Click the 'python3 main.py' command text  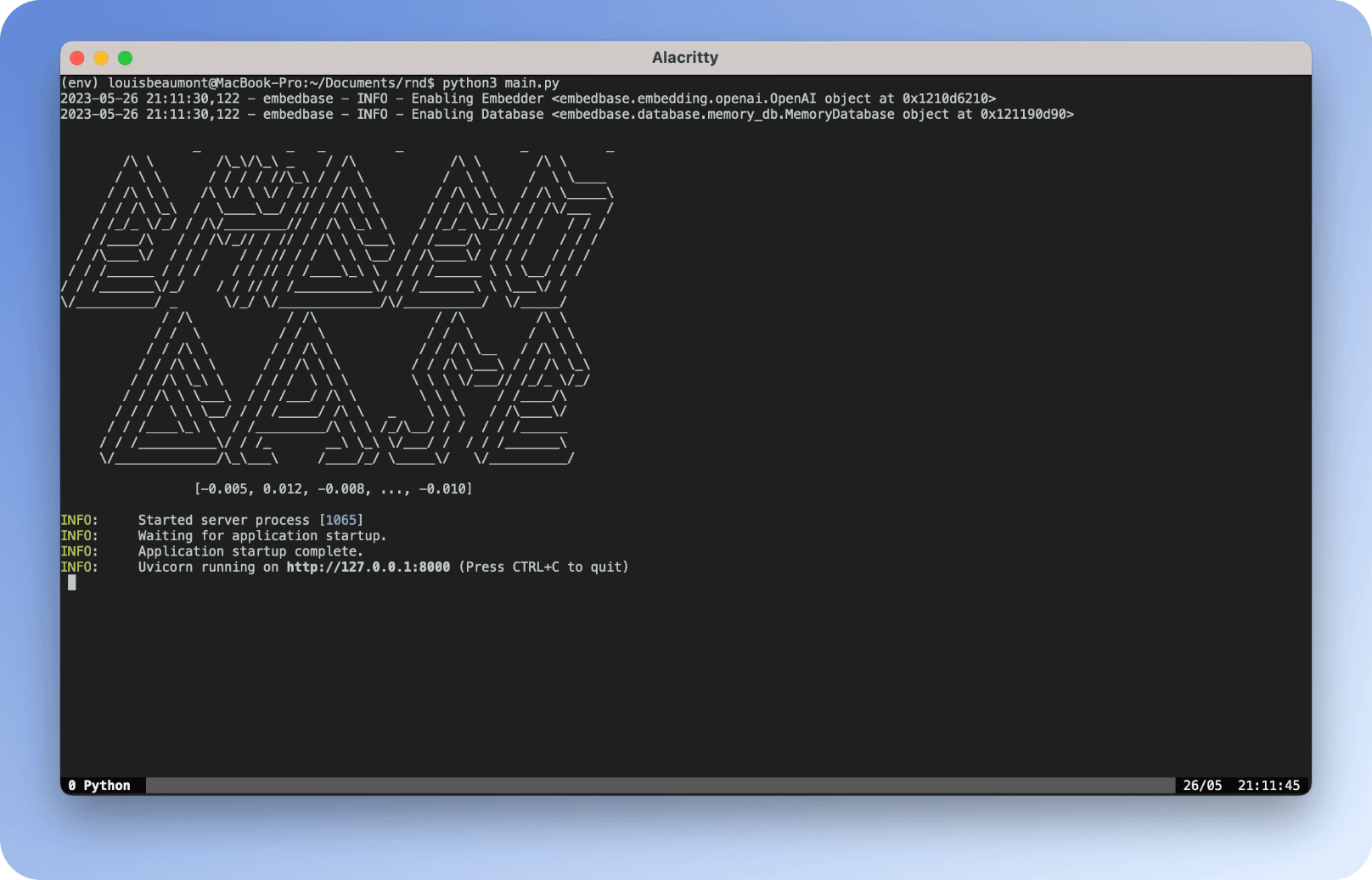coord(501,83)
